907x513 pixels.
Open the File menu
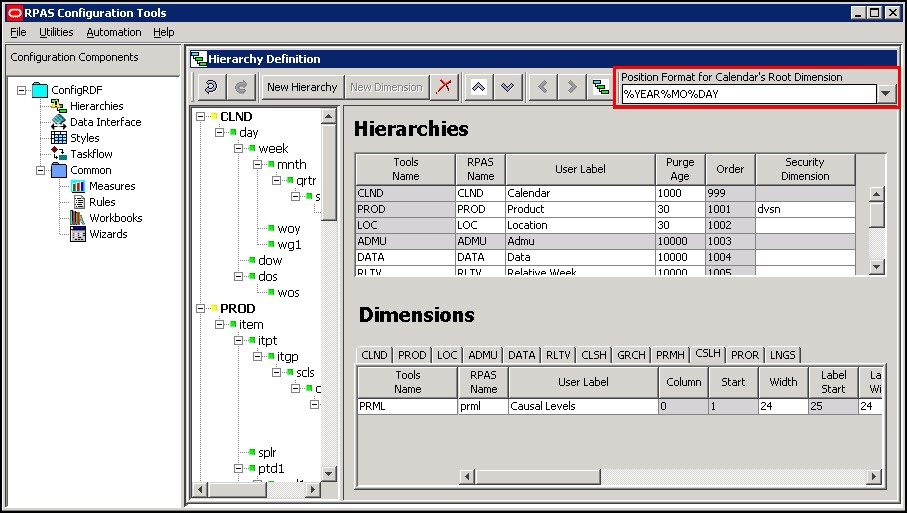[18, 32]
